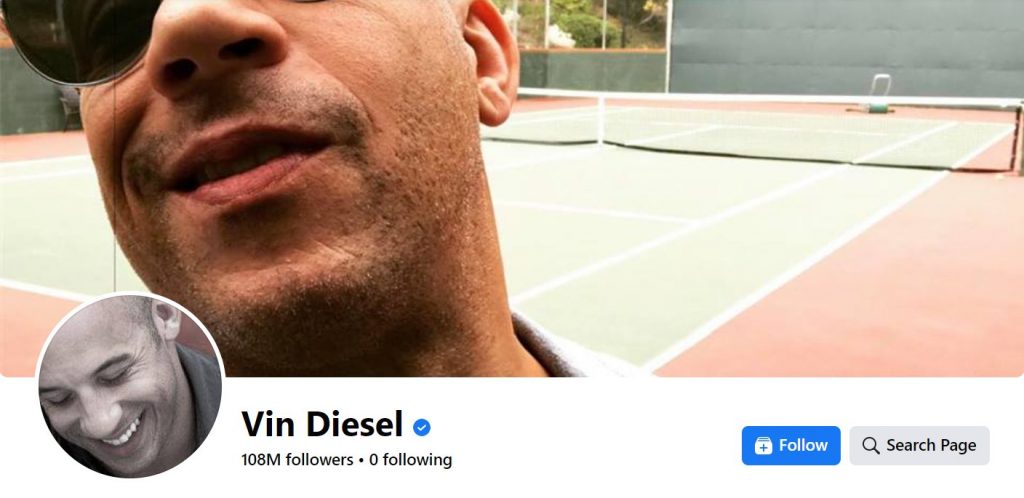
Task: Click the court roller near the net
Action: [x=878, y=95]
